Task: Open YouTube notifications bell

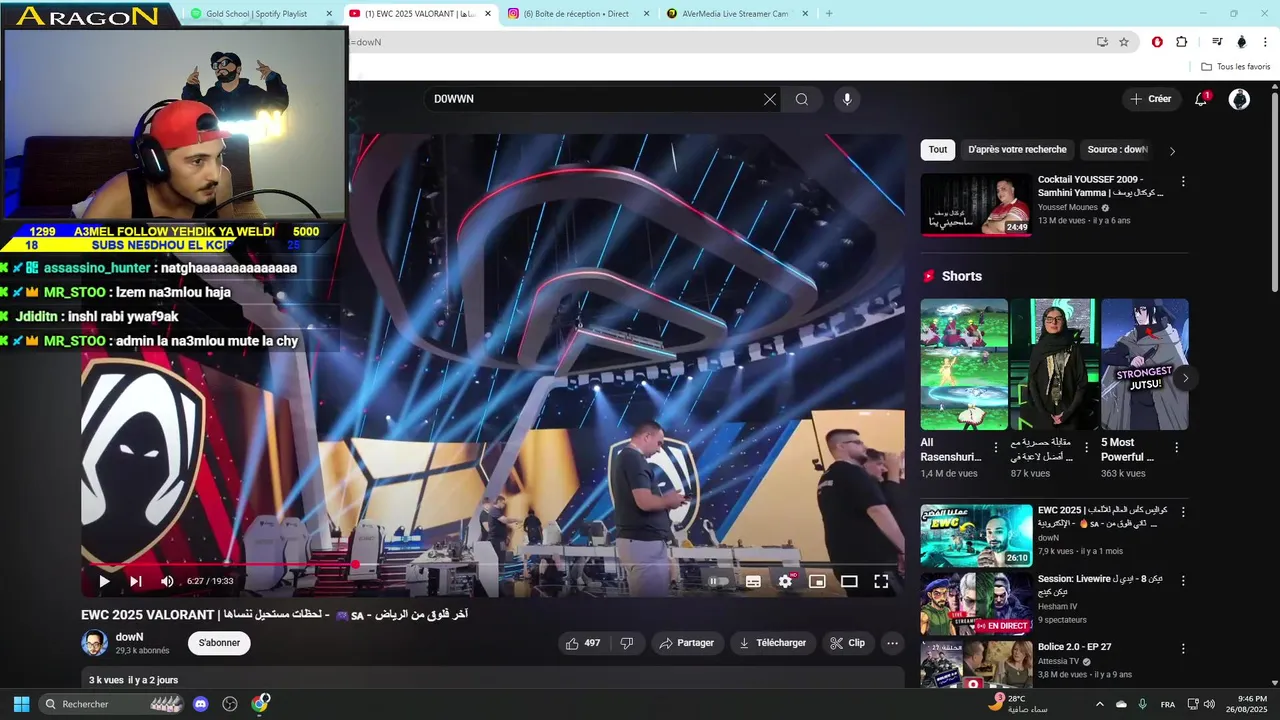Action: click(x=1202, y=99)
